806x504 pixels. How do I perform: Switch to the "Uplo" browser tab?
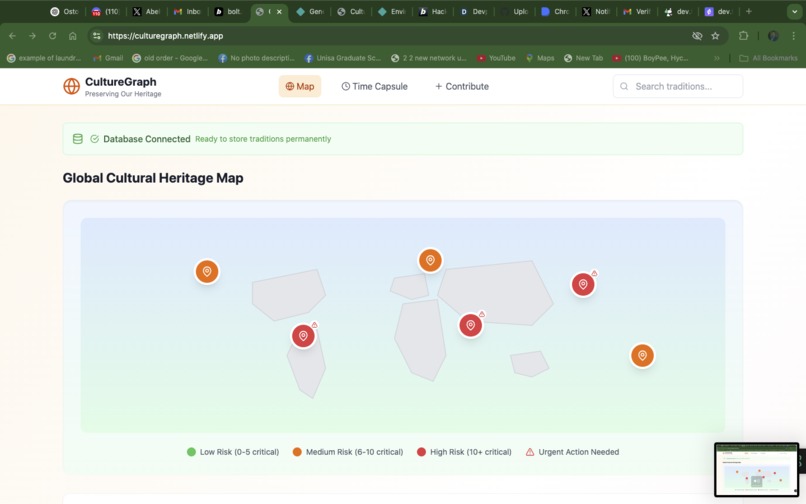[515, 11]
